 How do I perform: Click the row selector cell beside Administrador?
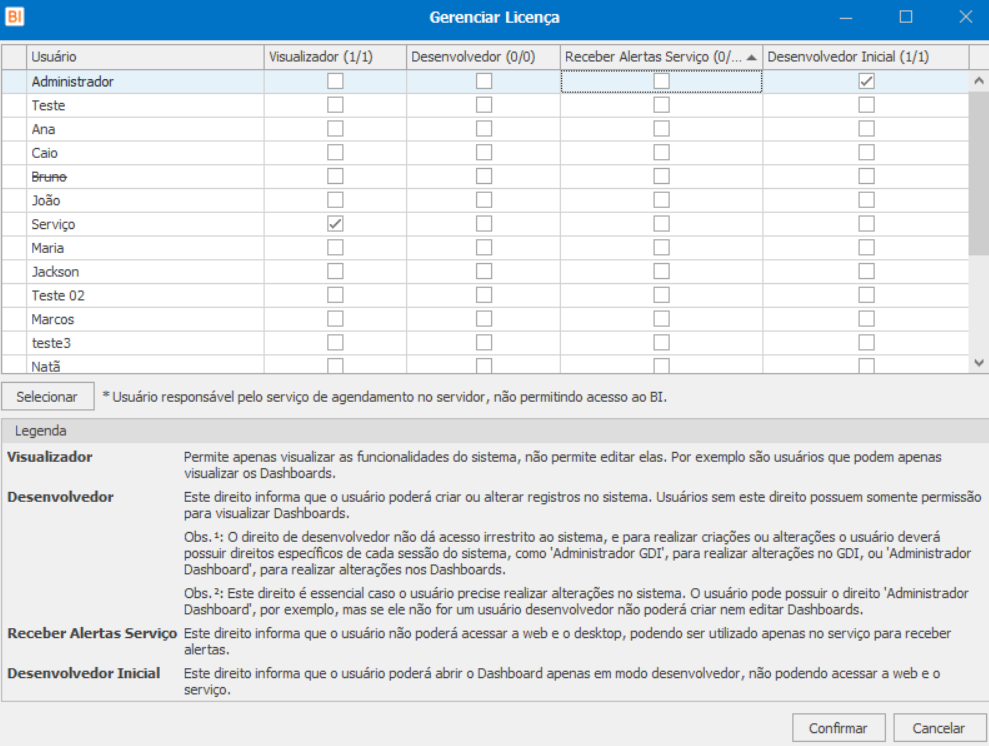14,81
